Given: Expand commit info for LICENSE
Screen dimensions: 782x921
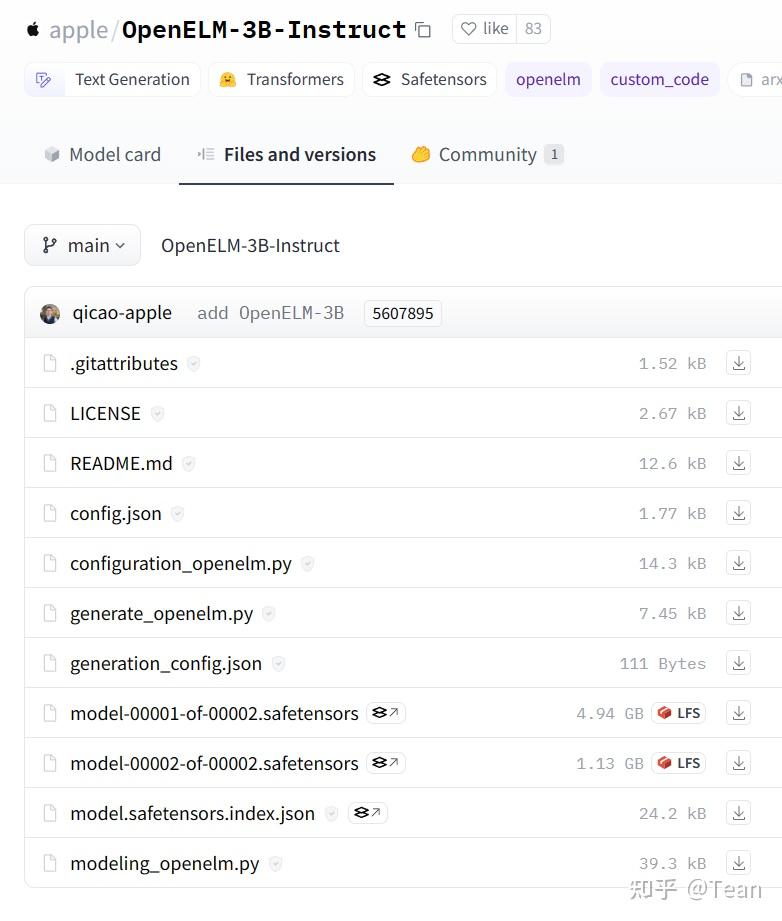Looking at the screenshot, I should (x=157, y=413).
